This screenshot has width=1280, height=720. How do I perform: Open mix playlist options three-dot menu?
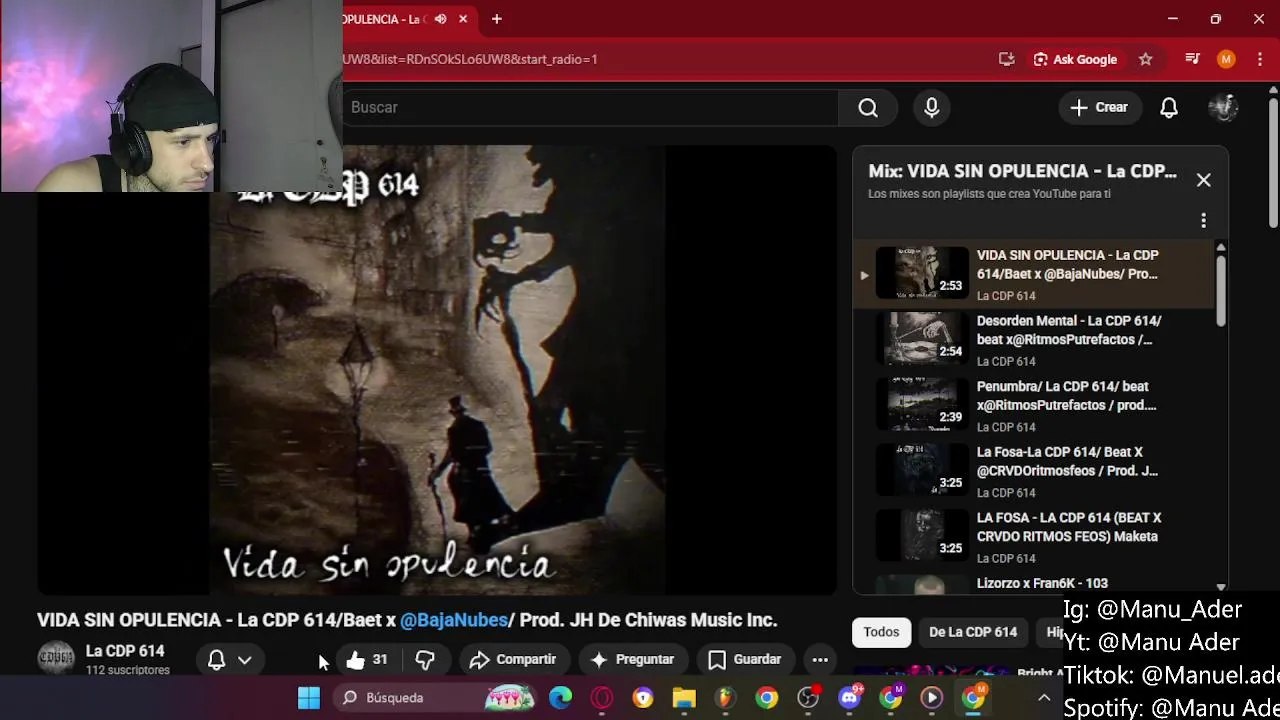(x=1203, y=220)
